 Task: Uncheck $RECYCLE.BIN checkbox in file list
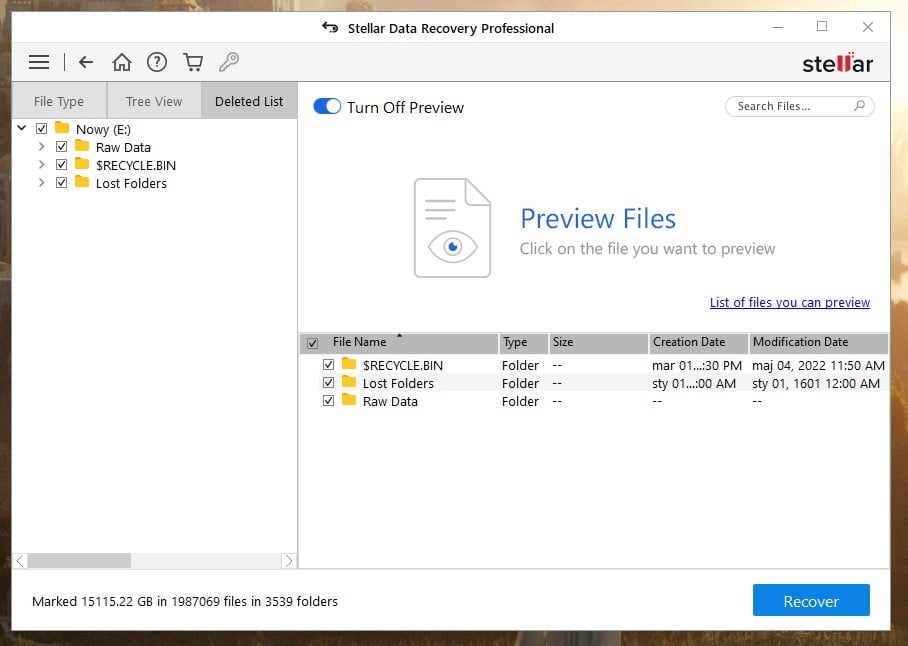[328, 365]
